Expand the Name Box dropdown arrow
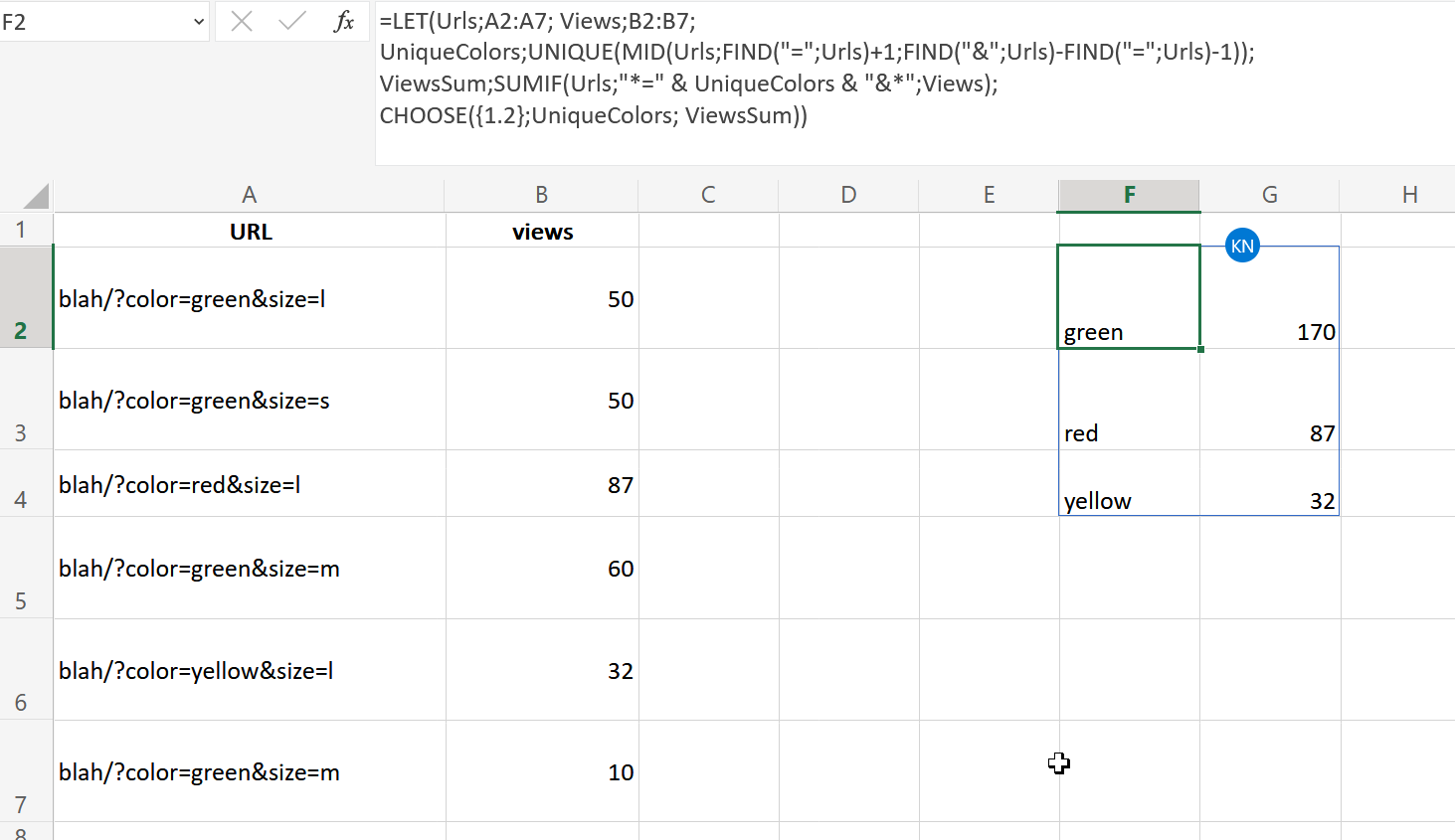Image resolution: width=1455 pixels, height=840 pixels. coord(199,22)
